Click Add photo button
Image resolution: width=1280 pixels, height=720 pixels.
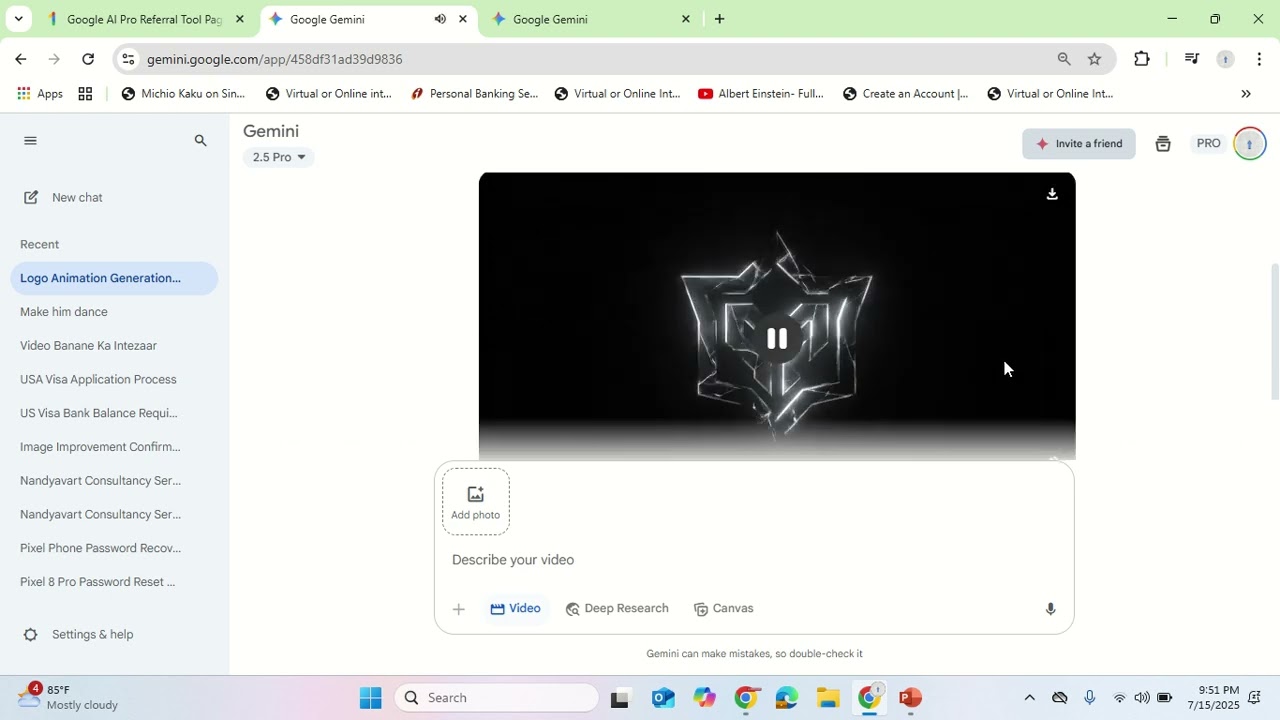pyautogui.click(x=476, y=502)
